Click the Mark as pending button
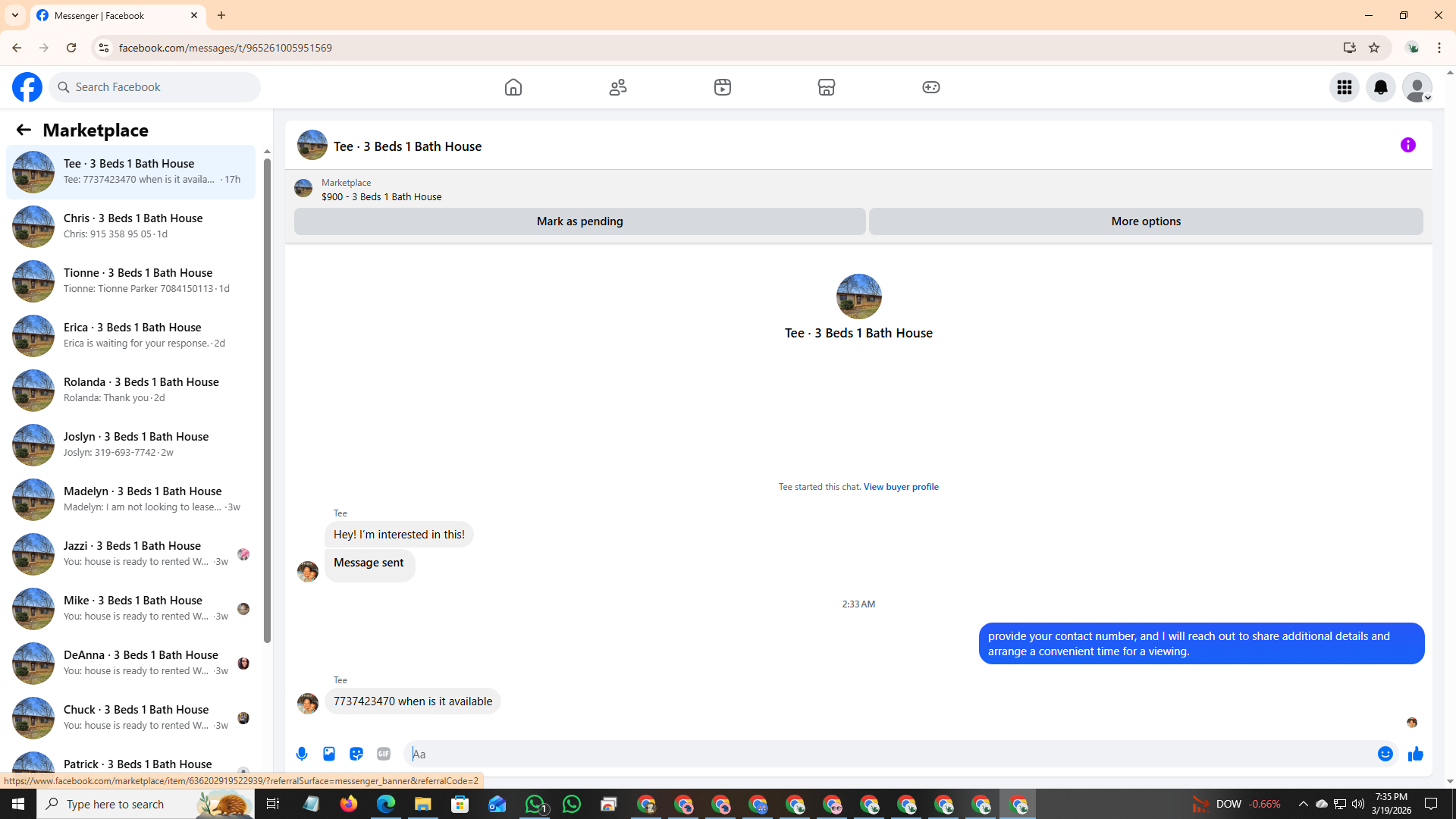The width and height of the screenshot is (1456, 819). click(579, 221)
